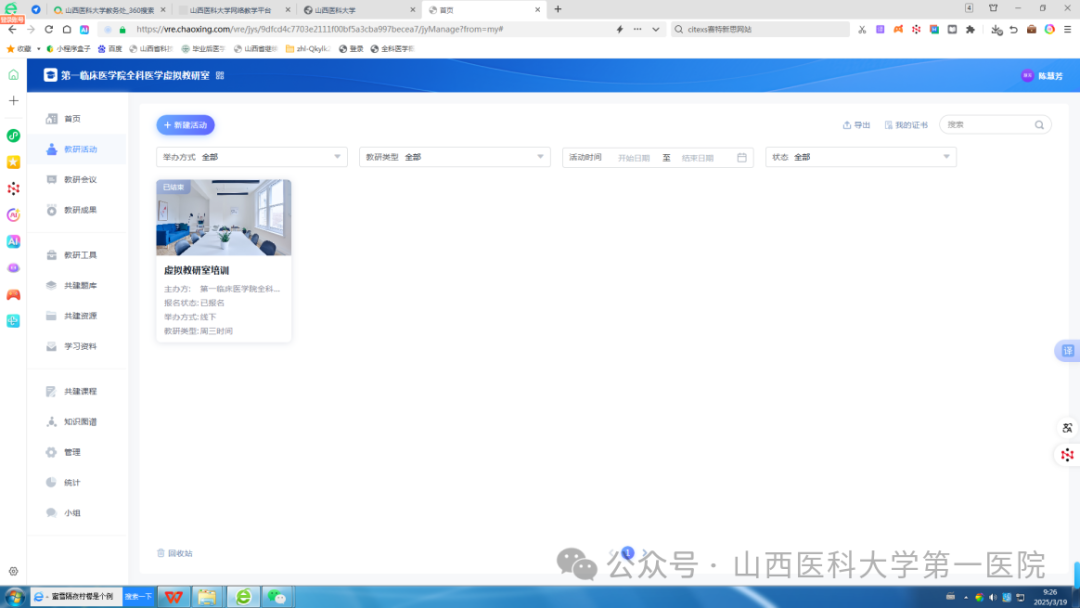This screenshot has width=1080, height=608.
Task: Click the calendar icon in 活动时间 field
Action: point(741,157)
